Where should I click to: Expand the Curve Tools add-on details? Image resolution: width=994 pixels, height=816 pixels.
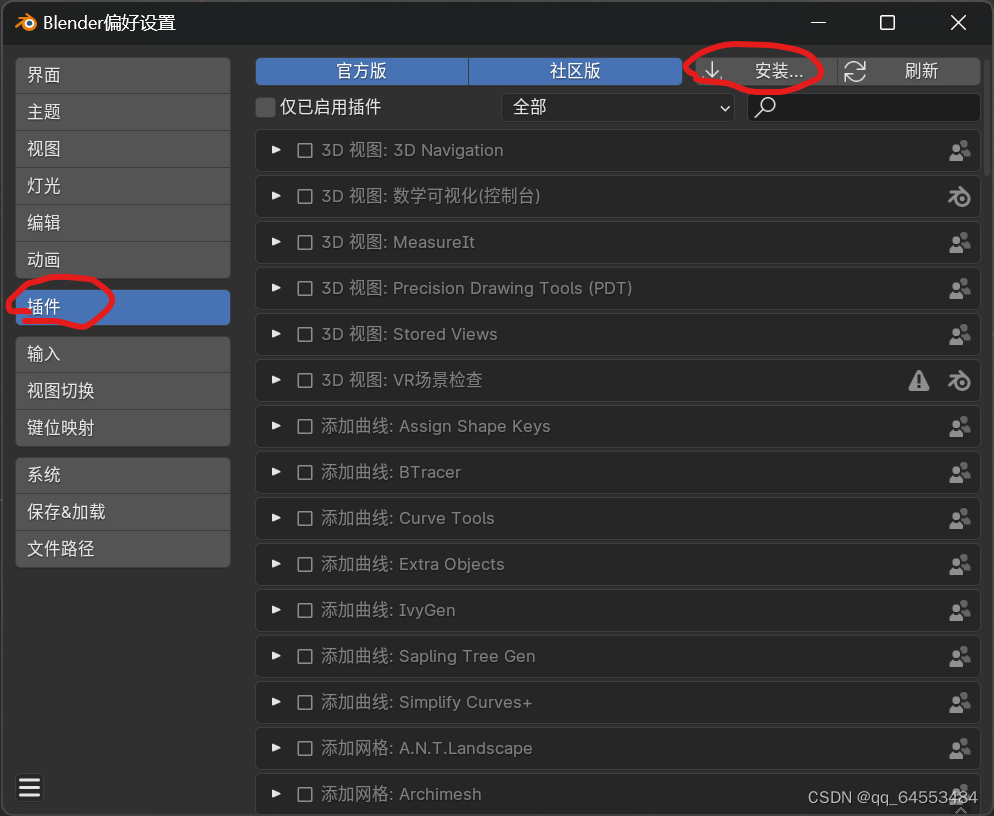click(276, 517)
